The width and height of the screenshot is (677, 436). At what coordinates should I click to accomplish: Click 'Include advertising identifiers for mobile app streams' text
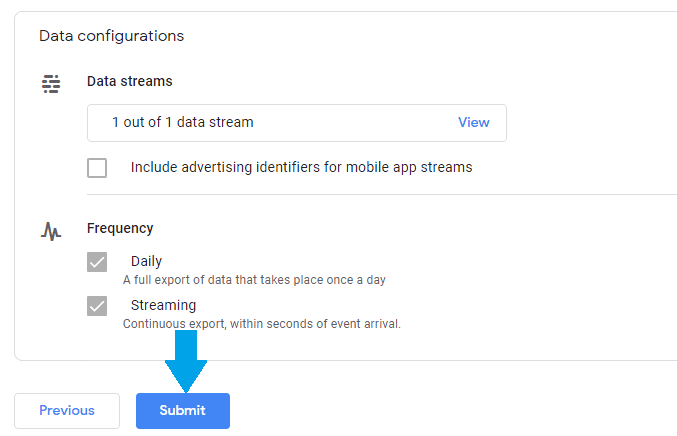tap(301, 167)
